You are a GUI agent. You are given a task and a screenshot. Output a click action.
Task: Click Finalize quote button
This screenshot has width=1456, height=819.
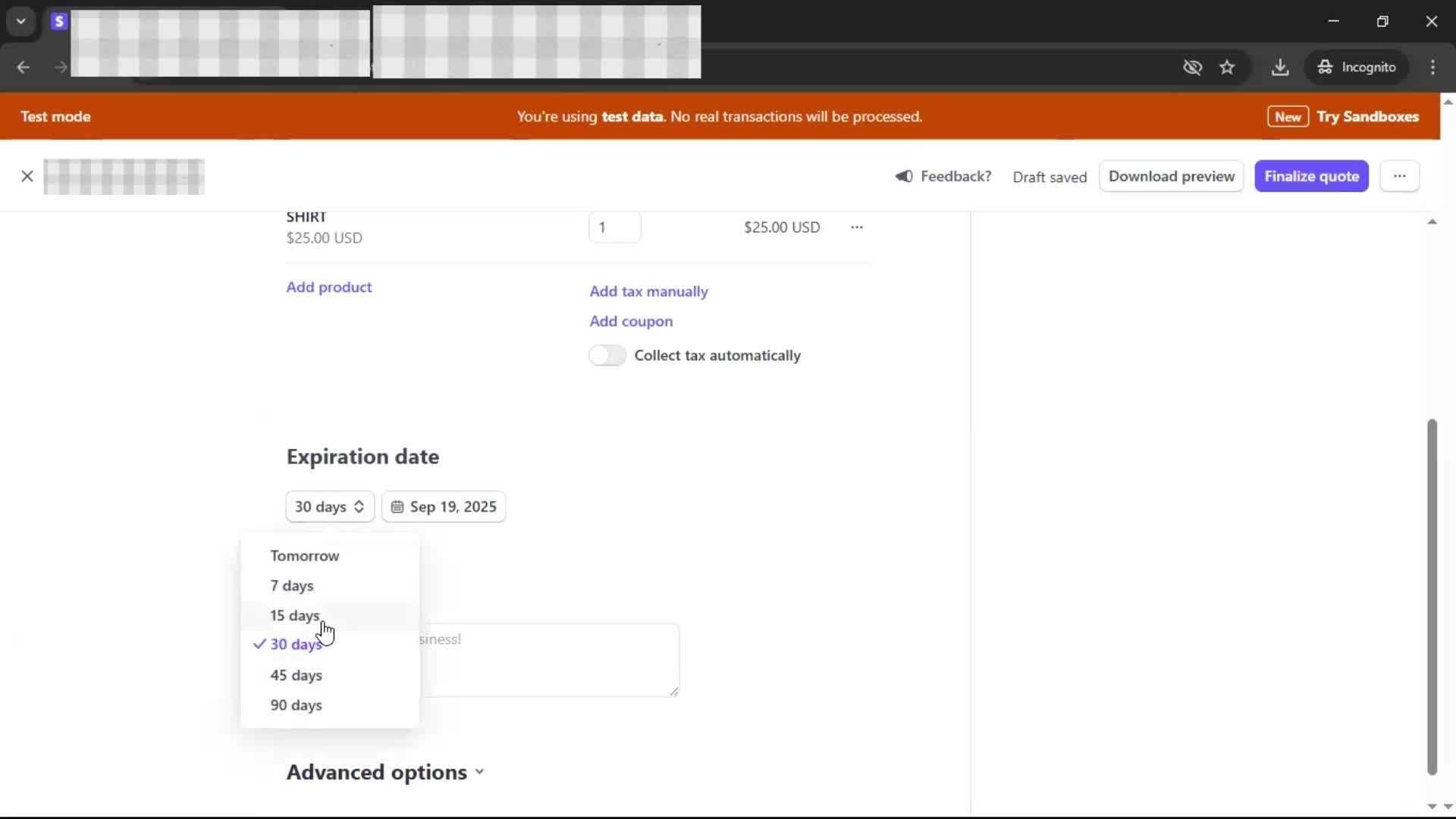click(x=1311, y=176)
